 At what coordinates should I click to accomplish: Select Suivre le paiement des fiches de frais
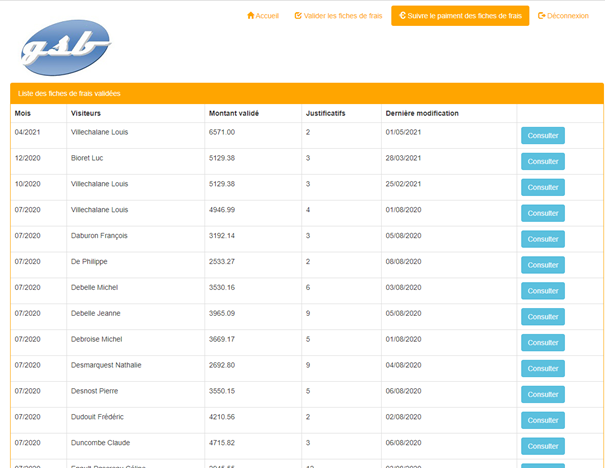click(x=460, y=16)
